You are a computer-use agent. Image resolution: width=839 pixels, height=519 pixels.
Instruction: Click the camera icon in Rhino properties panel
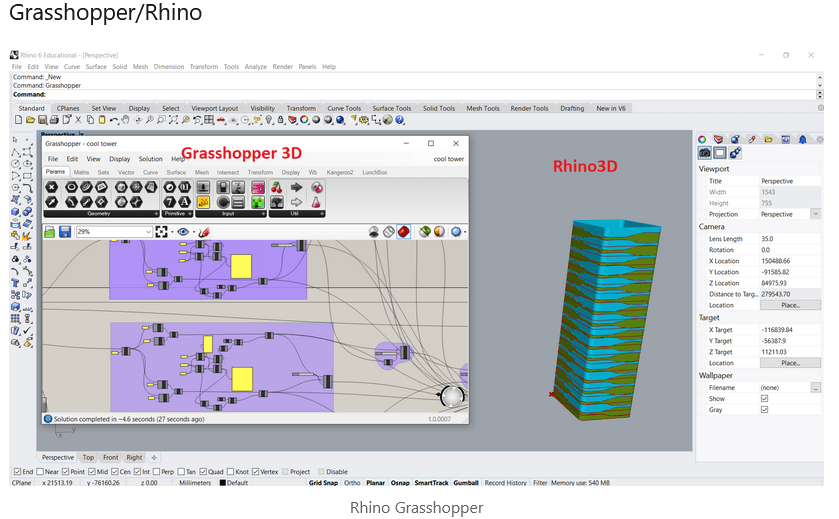(x=704, y=153)
